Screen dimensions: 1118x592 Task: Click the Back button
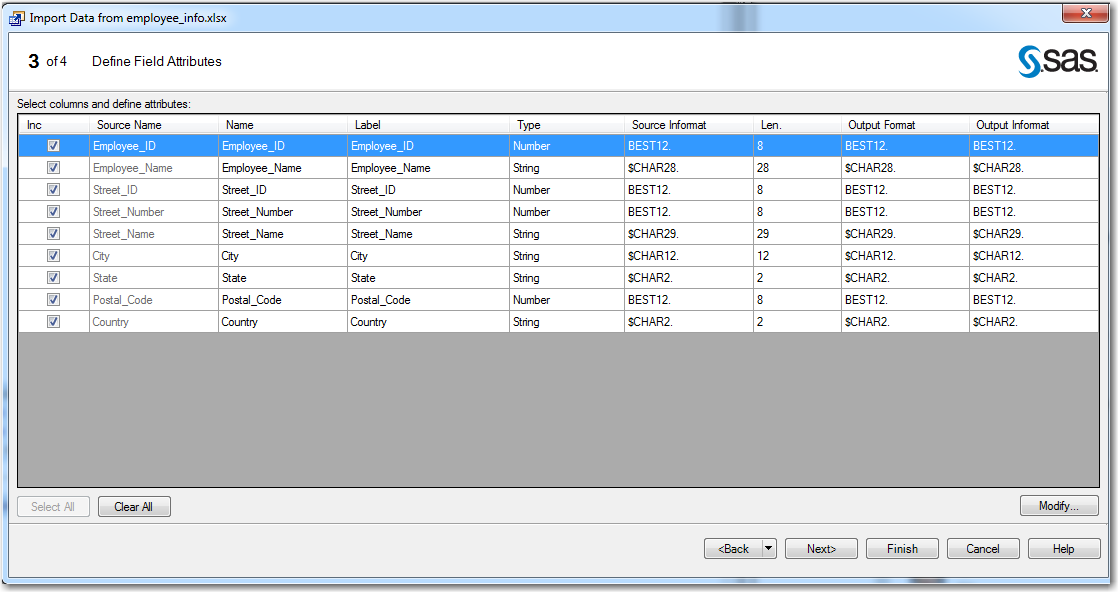click(735, 548)
